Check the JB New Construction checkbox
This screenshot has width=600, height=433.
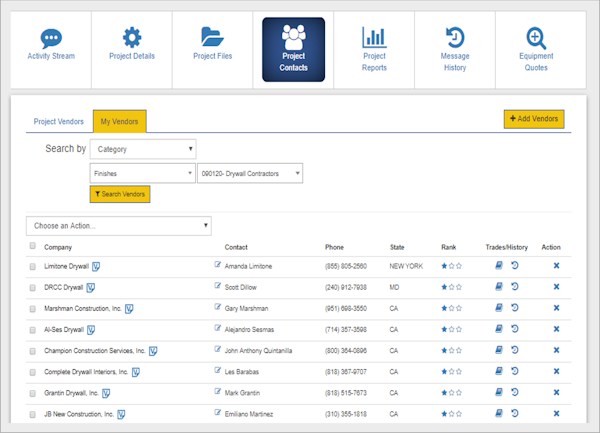pyautogui.click(x=33, y=414)
